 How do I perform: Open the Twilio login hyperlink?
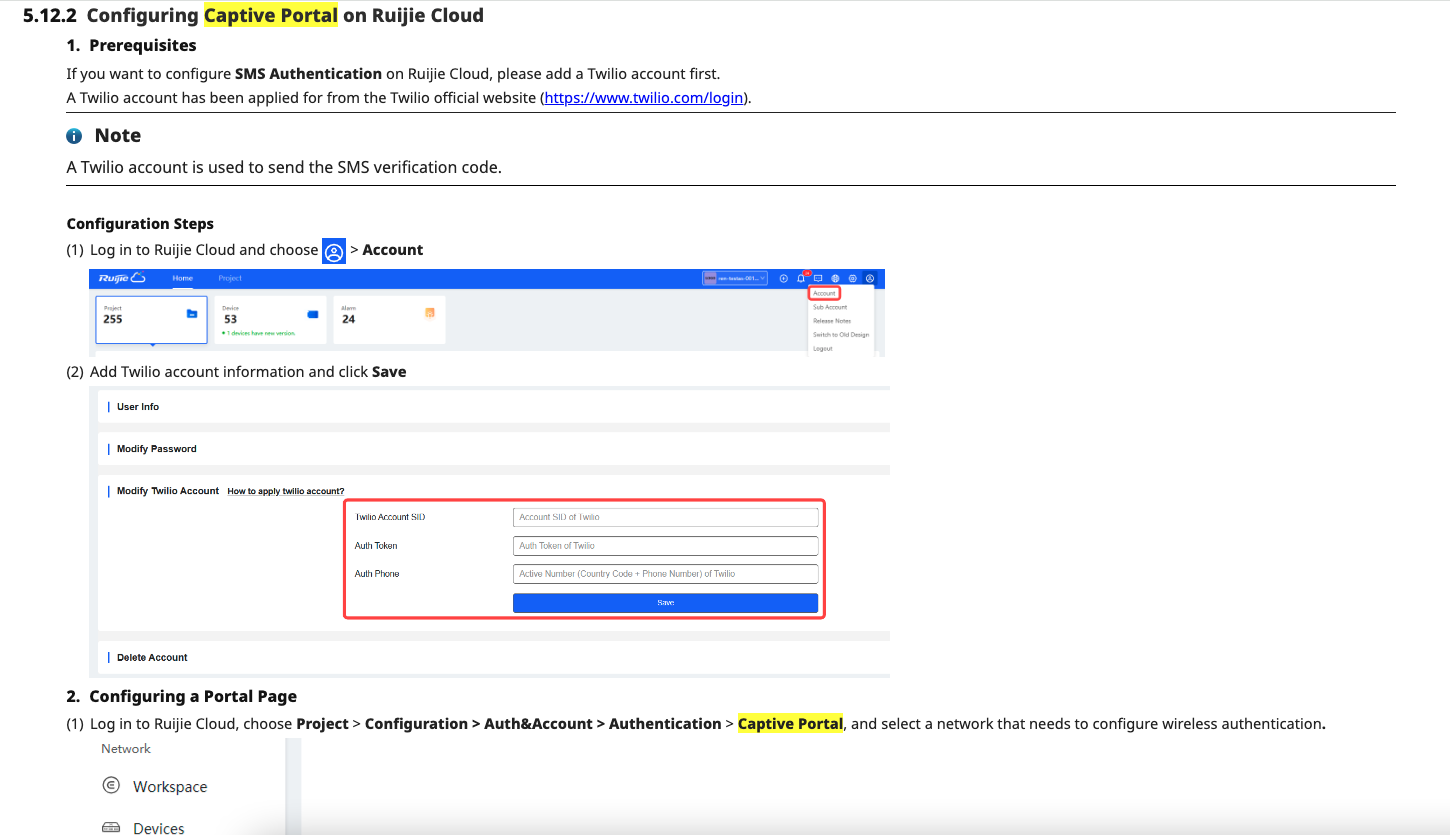pyautogui.click(x=644, y=98)
